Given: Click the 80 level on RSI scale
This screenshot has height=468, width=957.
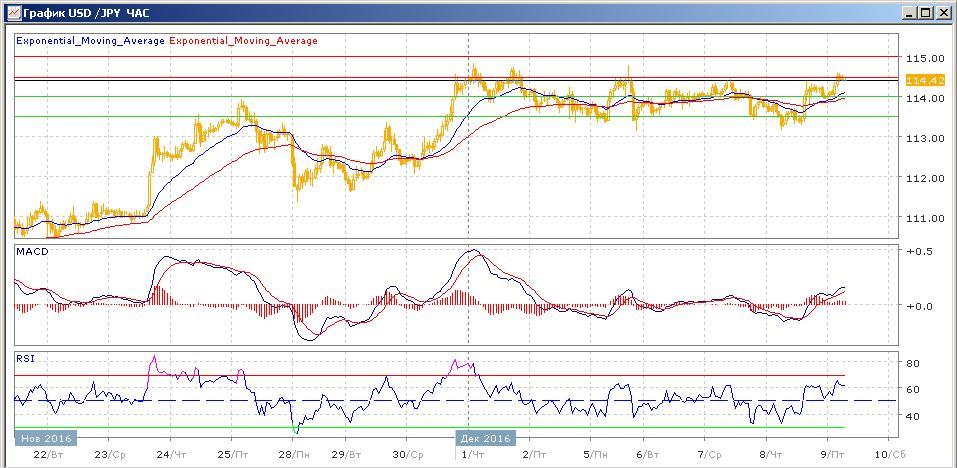Looking at the screenshot, I should 912,362.
